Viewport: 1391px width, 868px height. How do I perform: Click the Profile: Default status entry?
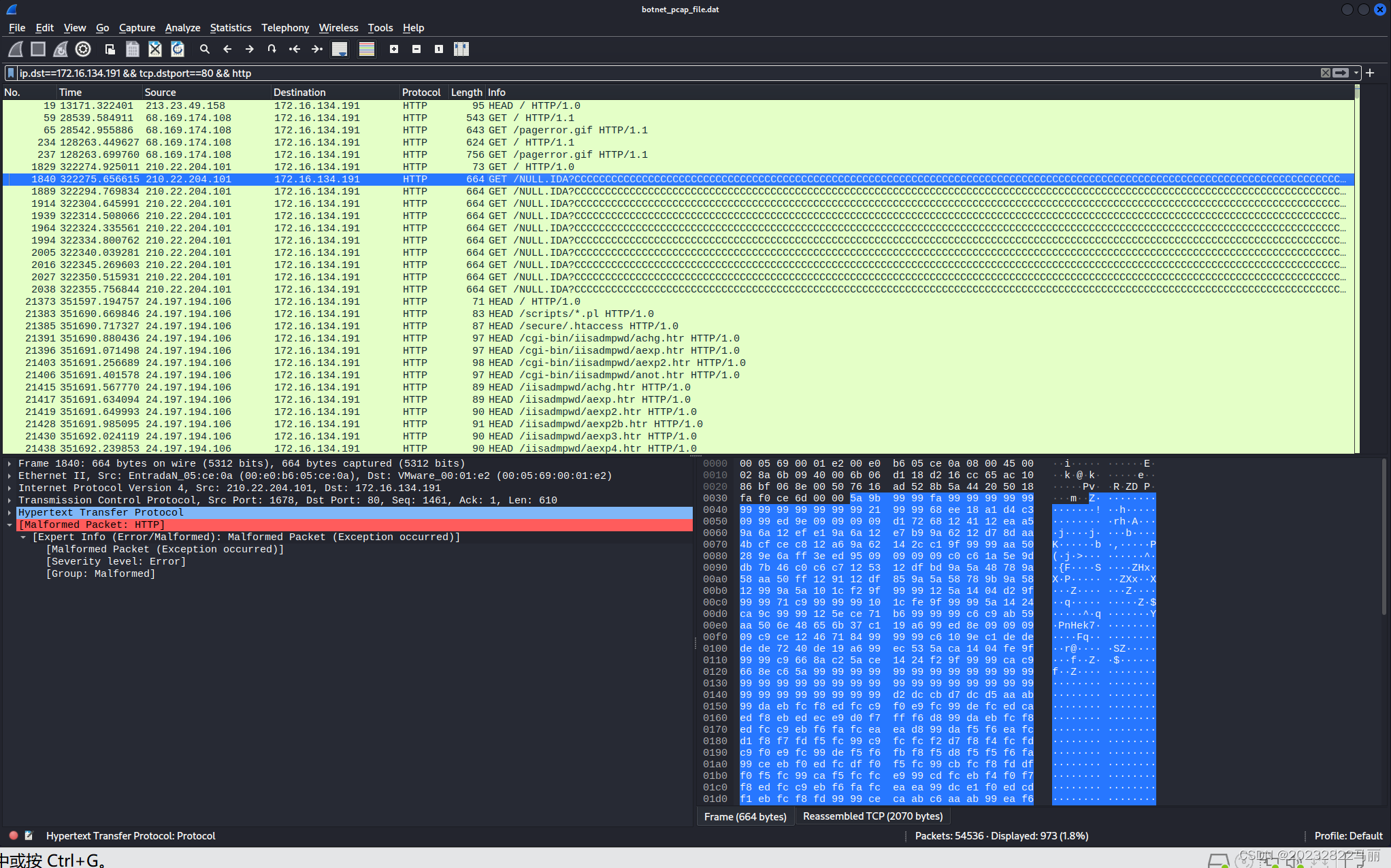1347,835
